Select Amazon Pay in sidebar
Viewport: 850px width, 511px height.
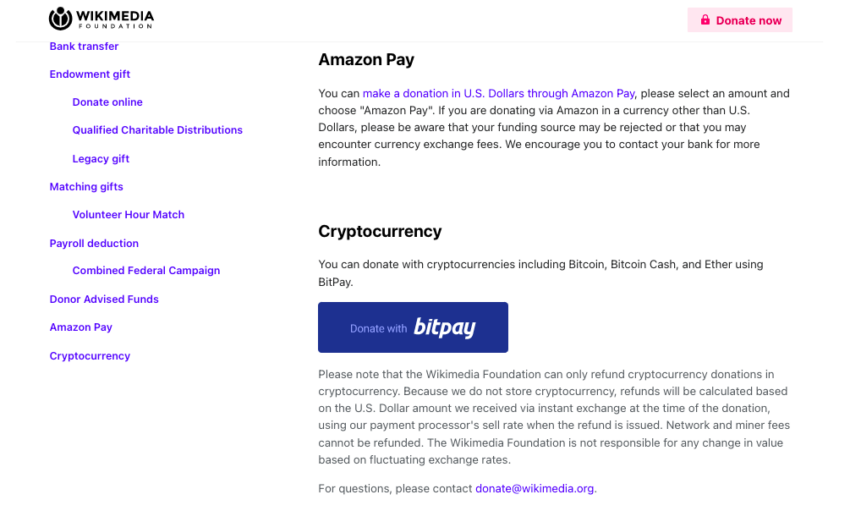point(81,327)
